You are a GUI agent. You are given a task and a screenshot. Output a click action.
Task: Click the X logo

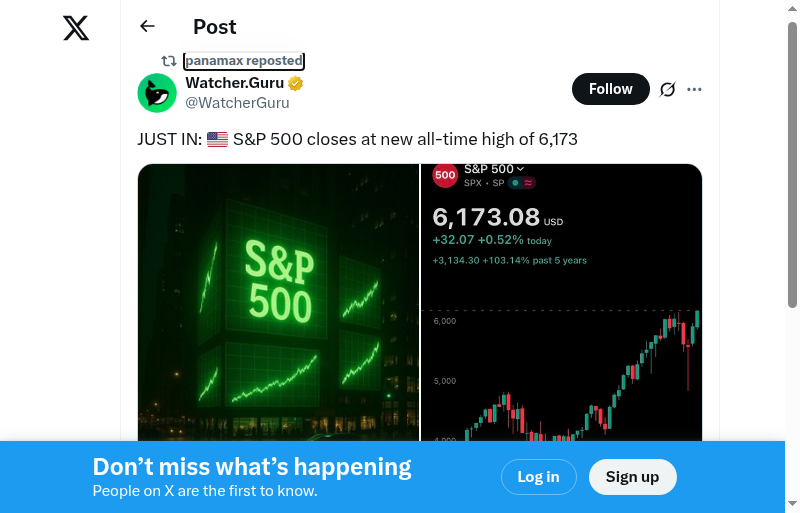click(76, 28)
